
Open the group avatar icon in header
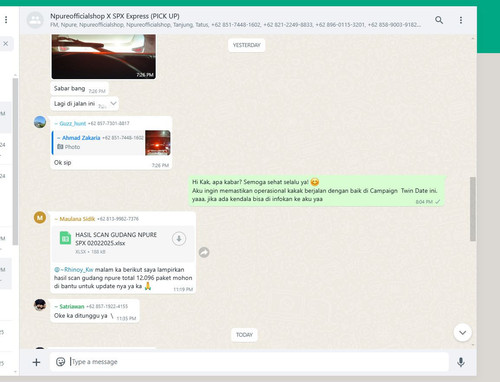35,20
